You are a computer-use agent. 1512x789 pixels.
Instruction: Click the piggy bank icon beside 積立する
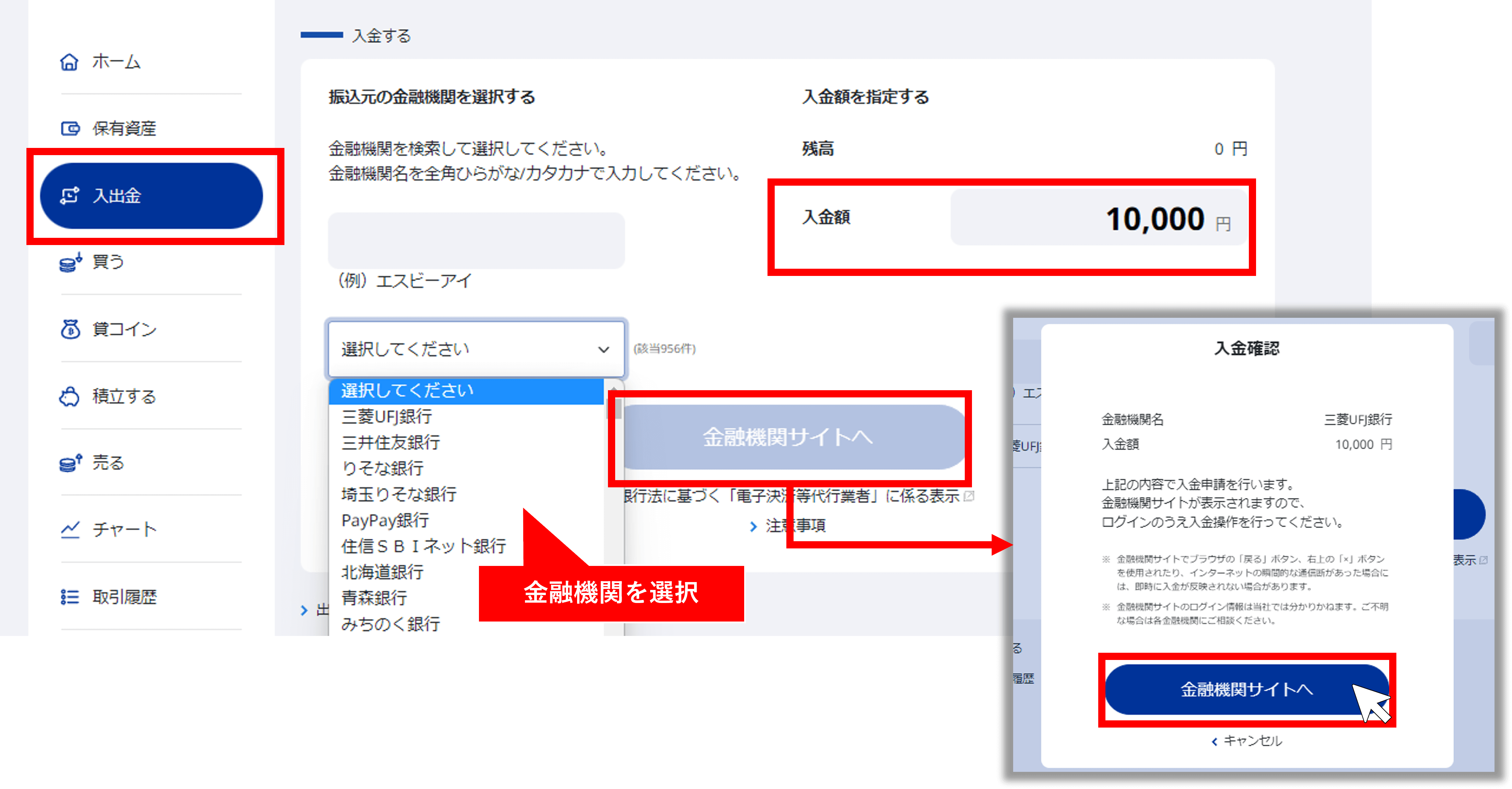(69, 396)
